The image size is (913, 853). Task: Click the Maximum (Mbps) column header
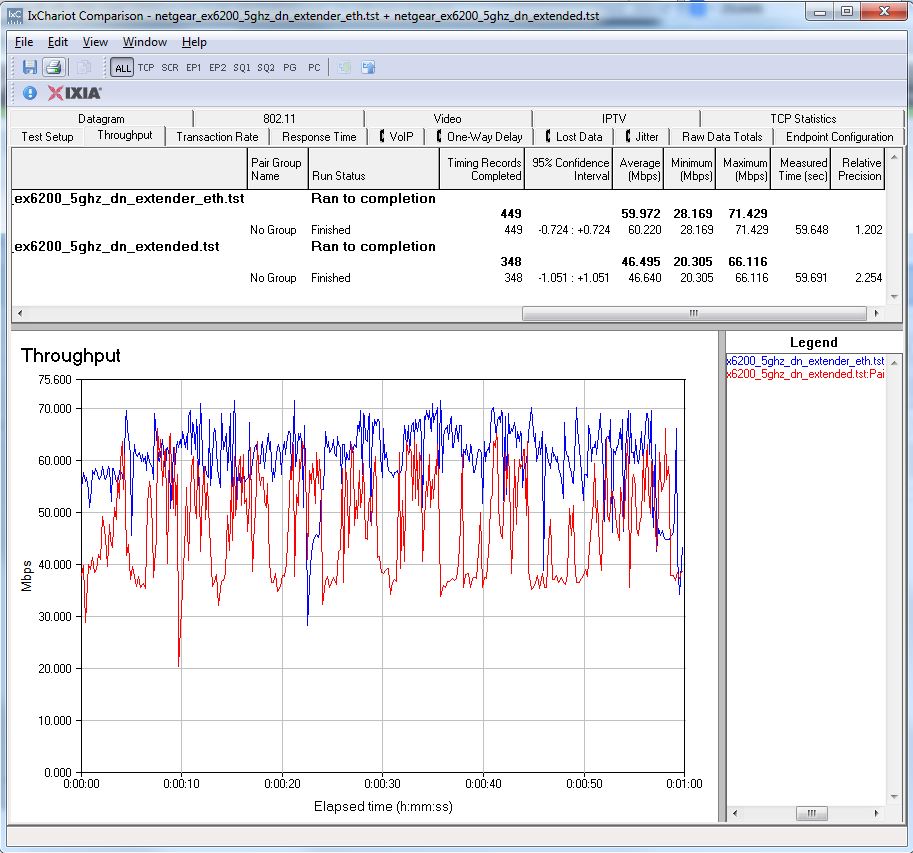coord(744,169)
